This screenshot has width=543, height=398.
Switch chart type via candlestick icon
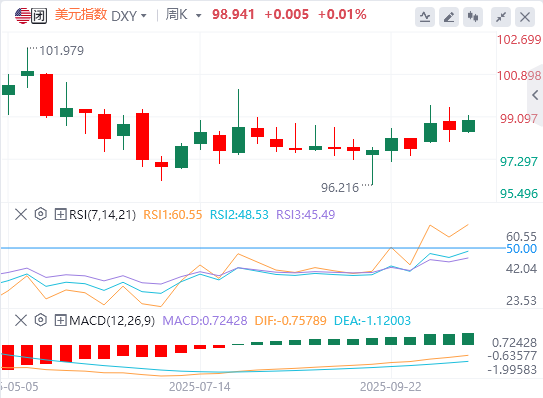[x=473, y=17]
